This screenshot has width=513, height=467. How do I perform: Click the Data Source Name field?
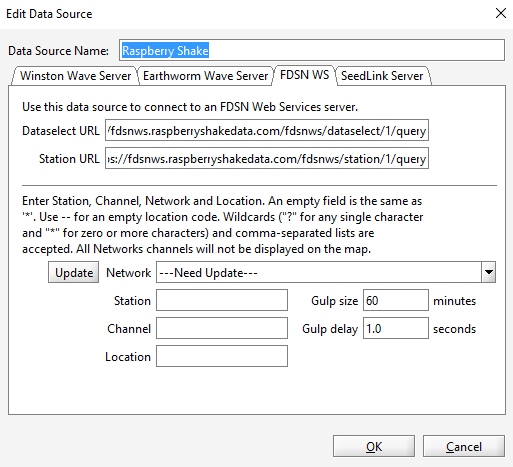(312, 50)
